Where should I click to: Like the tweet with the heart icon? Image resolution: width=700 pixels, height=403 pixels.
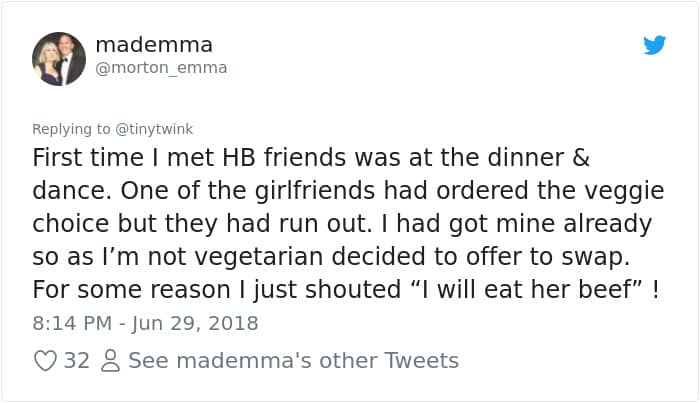(x=45, y=361)
